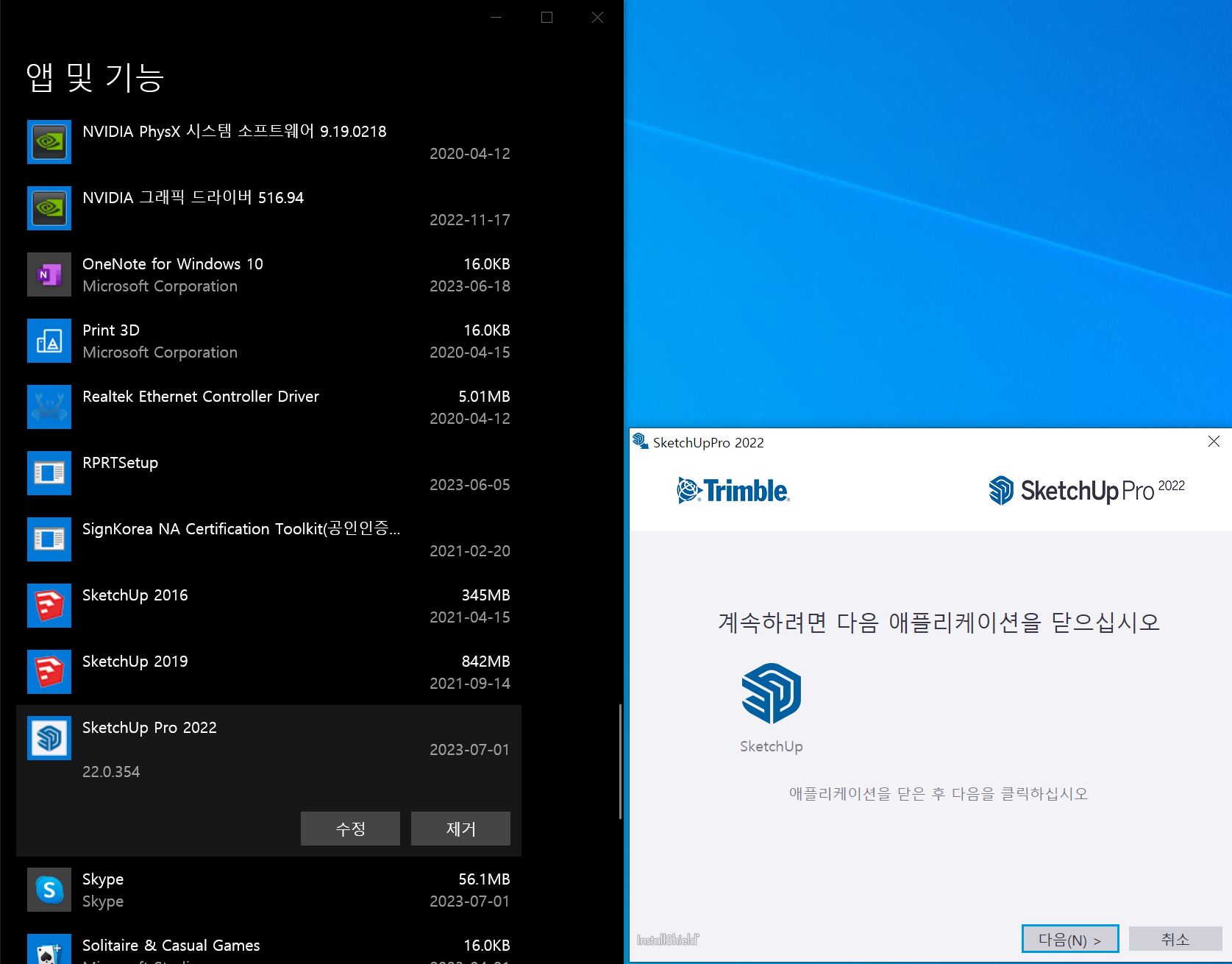Screen dimensions: 1232x964
Task: Click the NVIDIA PhysX app icon
Action: pyautogui.click(x=49, y=142)
